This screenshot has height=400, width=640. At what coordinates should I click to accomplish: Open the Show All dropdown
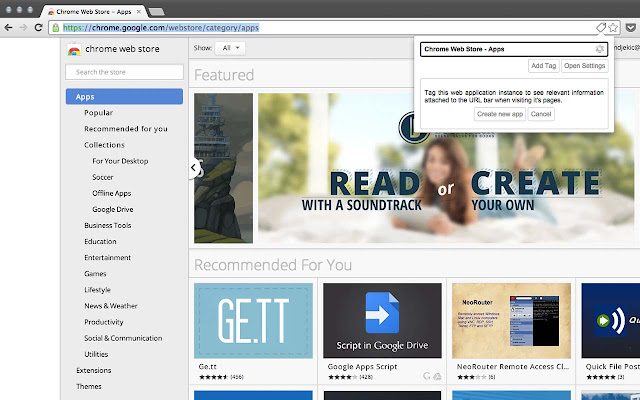(230, 48)
